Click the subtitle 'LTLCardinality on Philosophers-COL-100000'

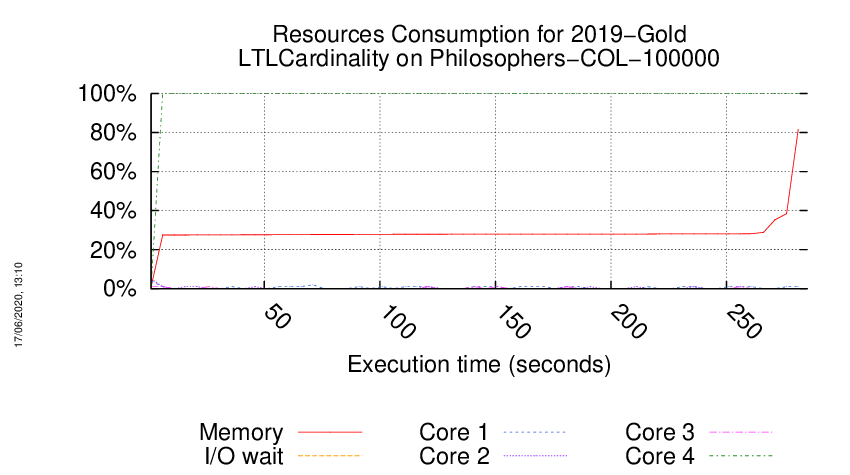click(479, 59)
